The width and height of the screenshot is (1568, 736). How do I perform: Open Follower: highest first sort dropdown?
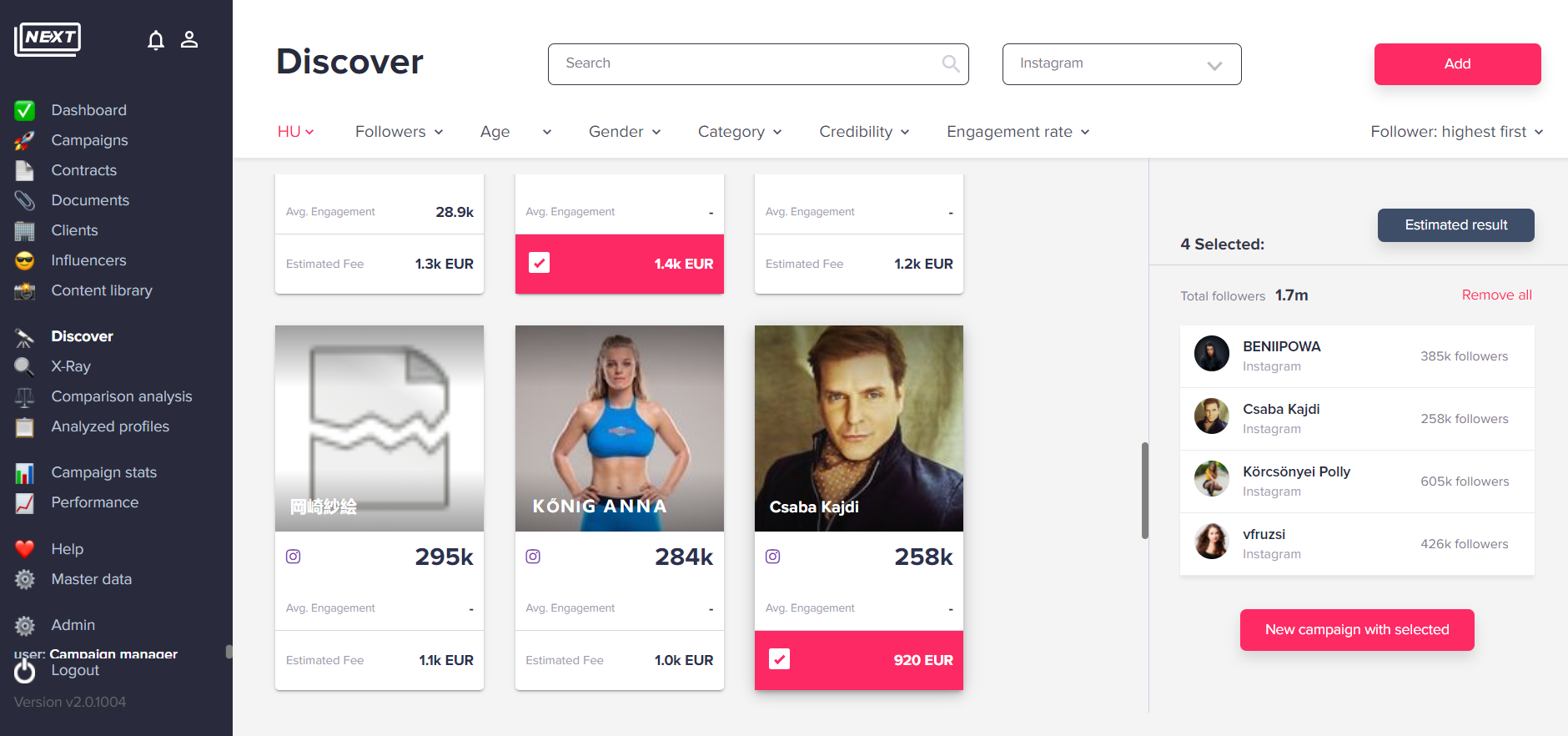coord(1456,132)
